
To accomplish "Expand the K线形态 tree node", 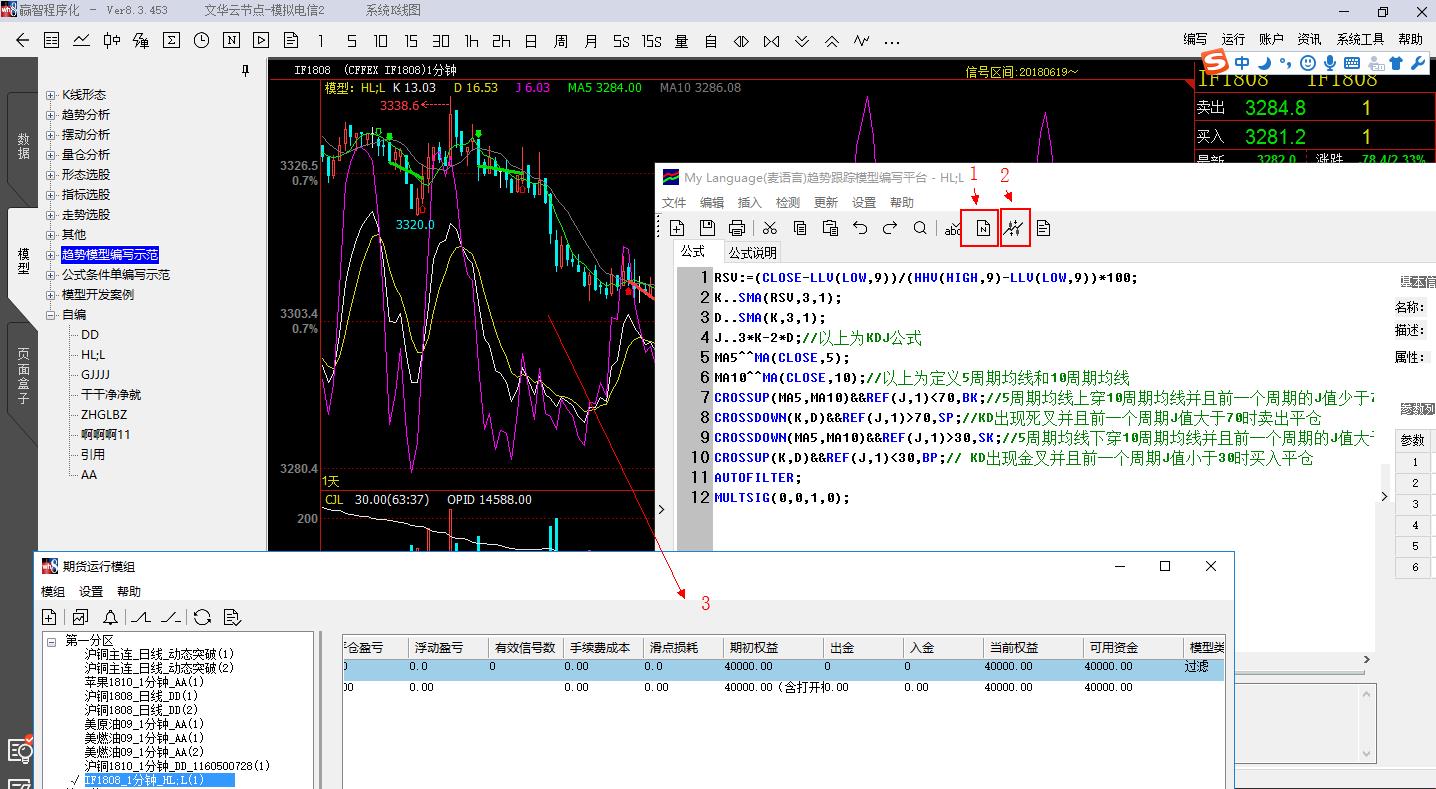I will tap(51, 95).
